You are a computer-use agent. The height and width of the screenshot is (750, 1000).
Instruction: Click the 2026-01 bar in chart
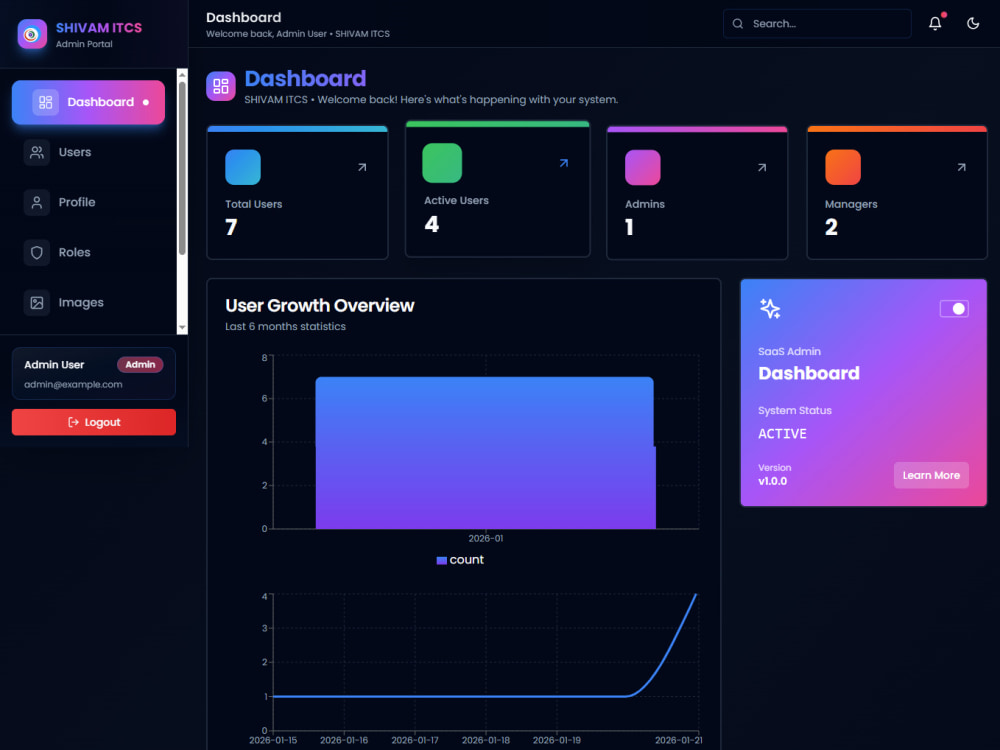485,453
